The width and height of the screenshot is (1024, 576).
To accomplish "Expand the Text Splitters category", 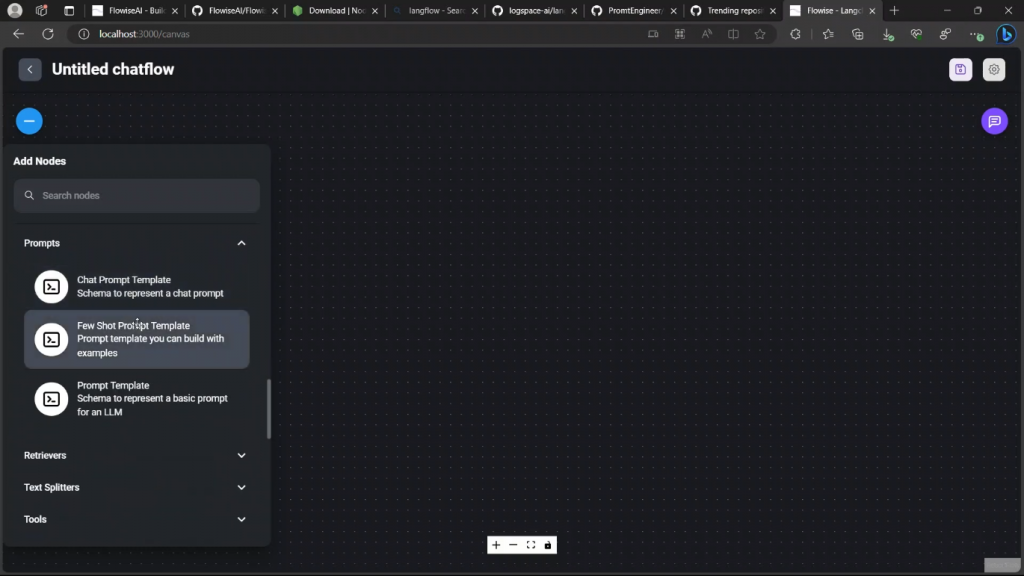I will [241, 487].
